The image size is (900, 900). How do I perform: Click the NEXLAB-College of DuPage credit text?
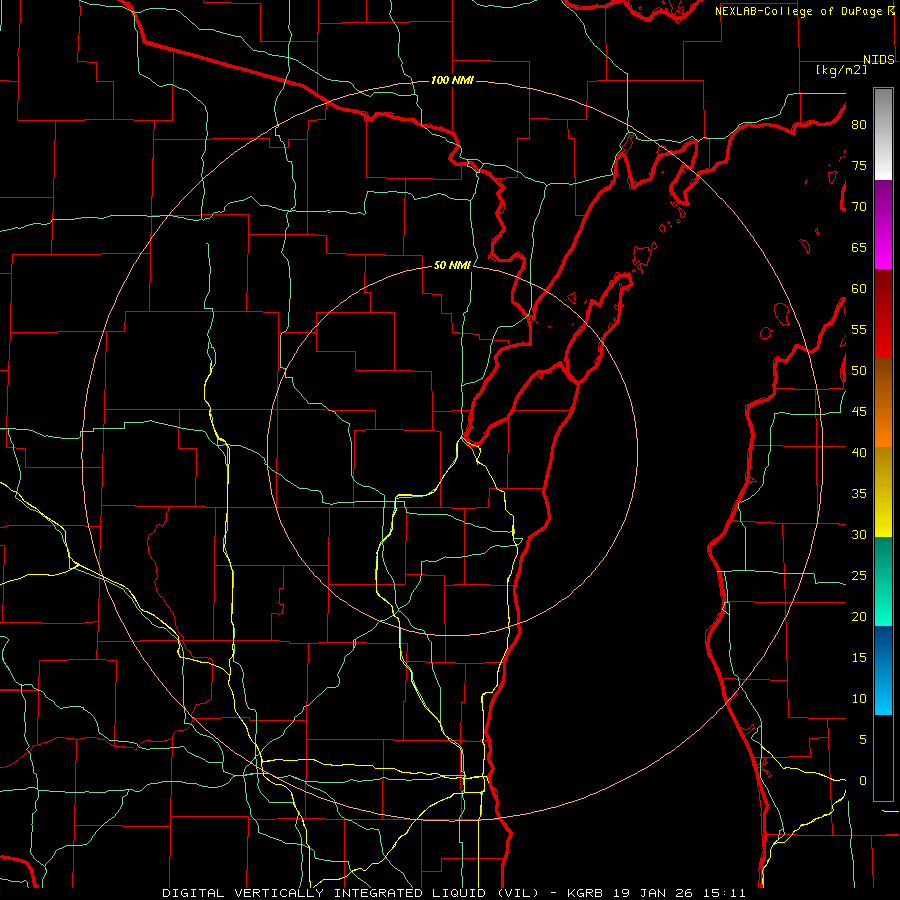(804, 11)
